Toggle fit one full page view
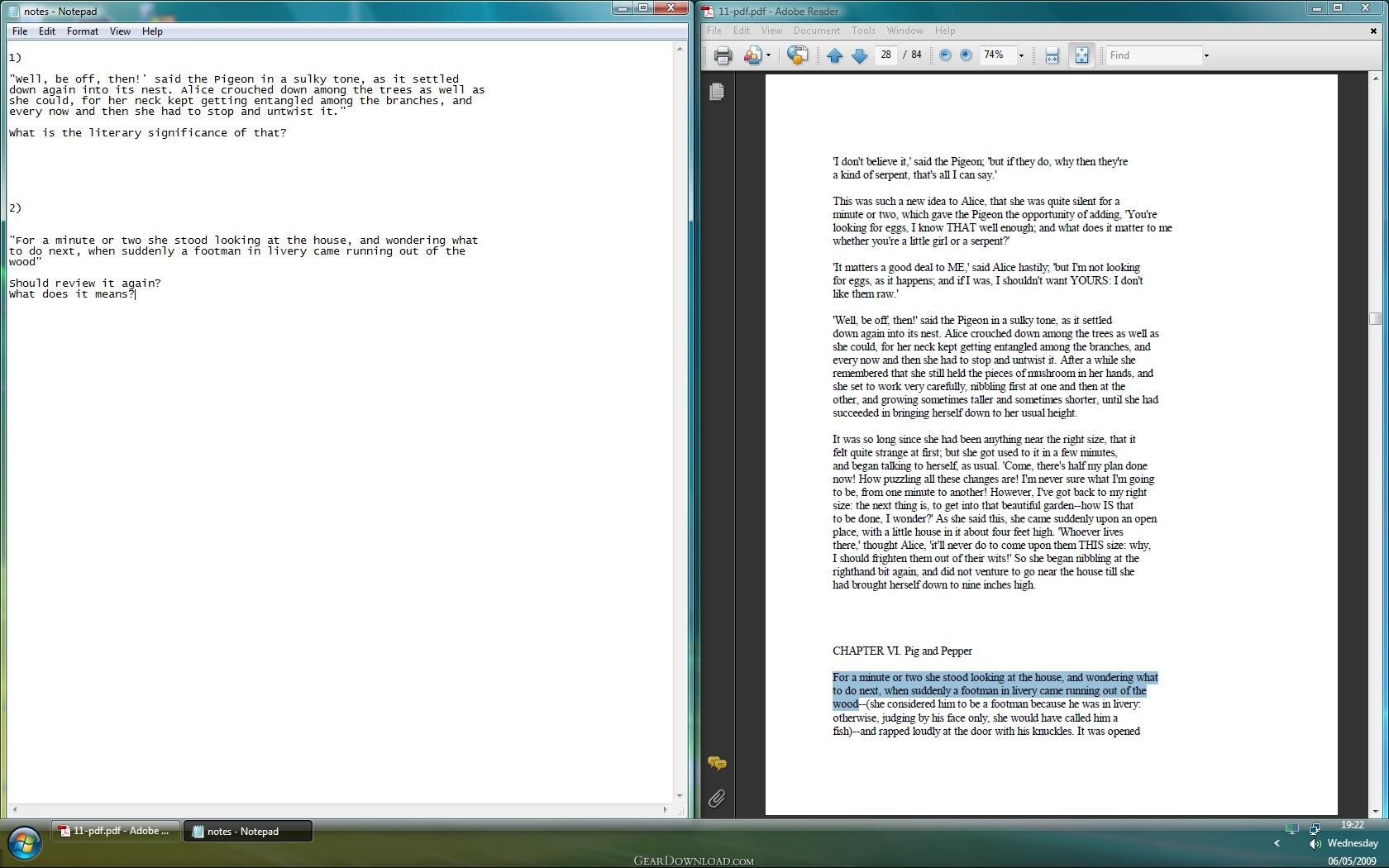 pyautogui.click(x=1081, y=55)
